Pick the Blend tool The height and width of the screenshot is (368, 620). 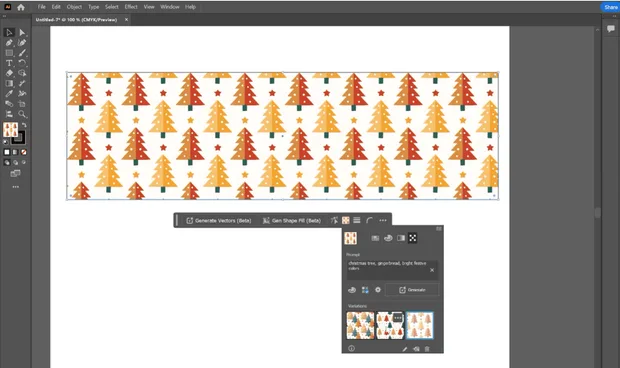[9, 104]
